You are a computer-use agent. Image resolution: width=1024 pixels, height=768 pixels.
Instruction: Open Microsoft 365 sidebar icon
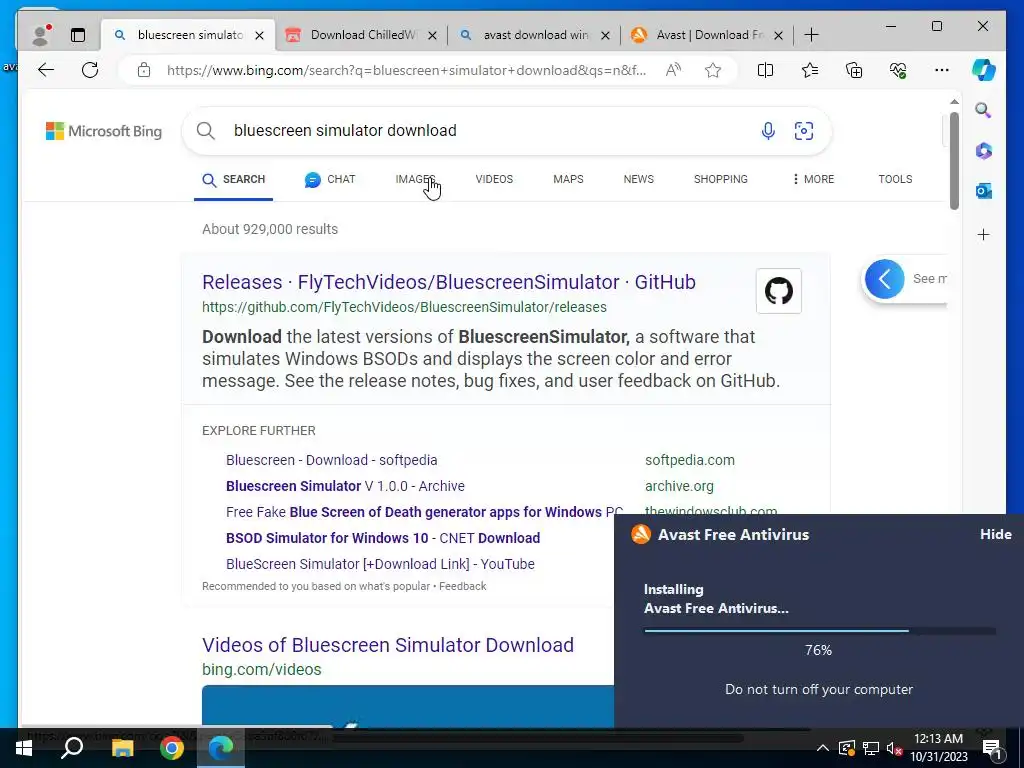click(x=984, y=151)
